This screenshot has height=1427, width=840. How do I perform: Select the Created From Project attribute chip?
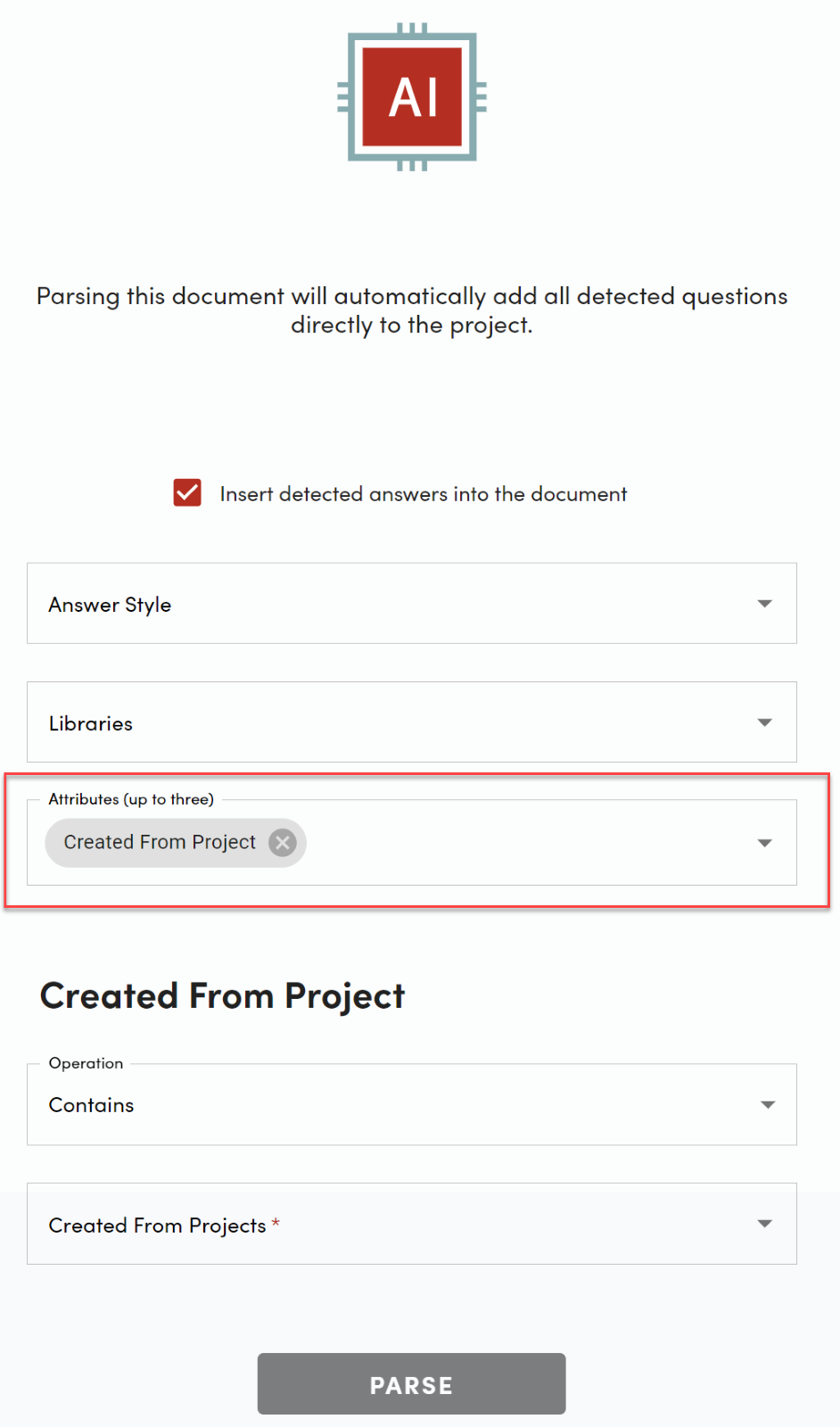click(160, 843)
